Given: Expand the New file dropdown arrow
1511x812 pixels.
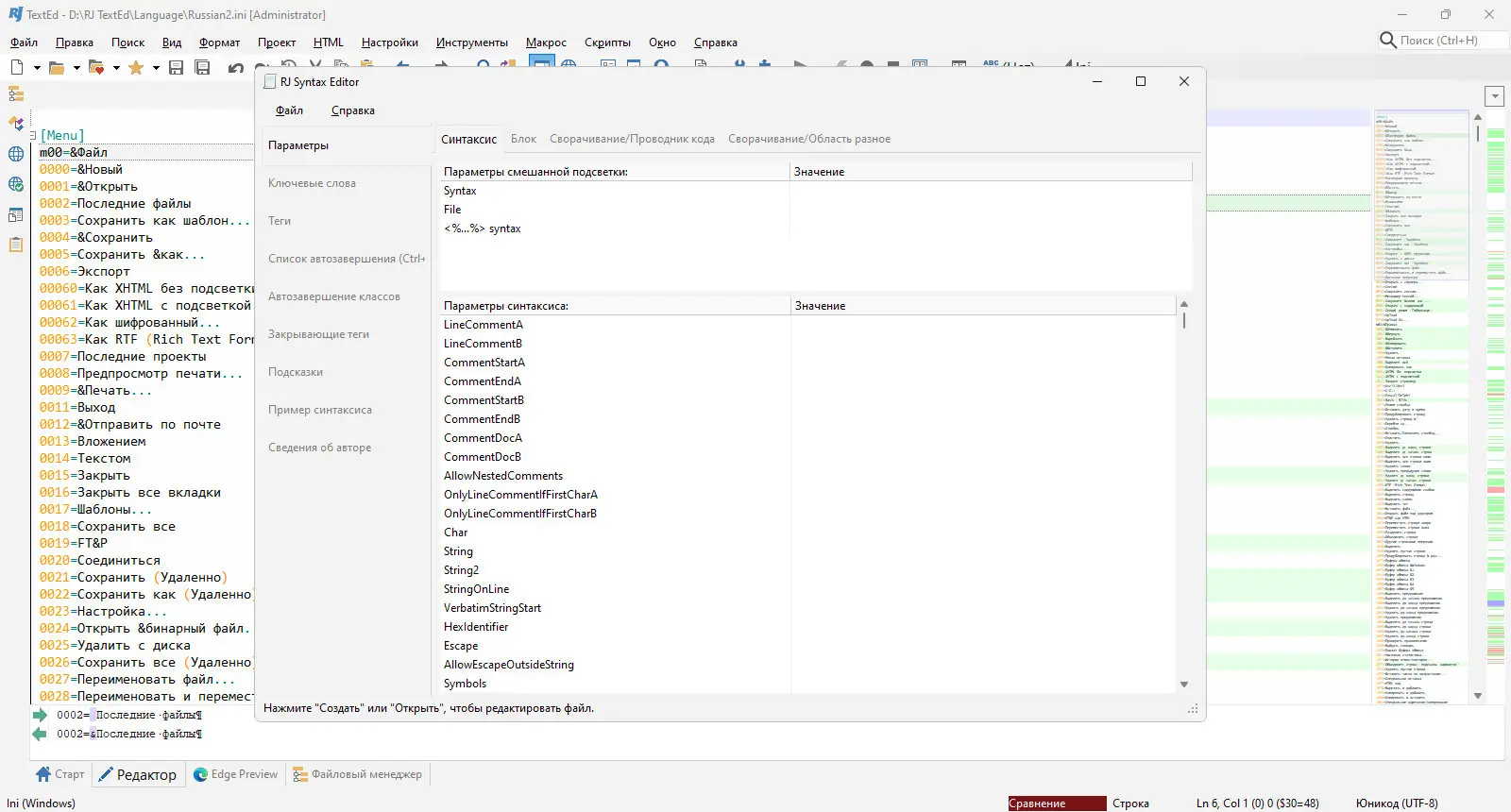Looking at the screenshot, I should (37, 68).
